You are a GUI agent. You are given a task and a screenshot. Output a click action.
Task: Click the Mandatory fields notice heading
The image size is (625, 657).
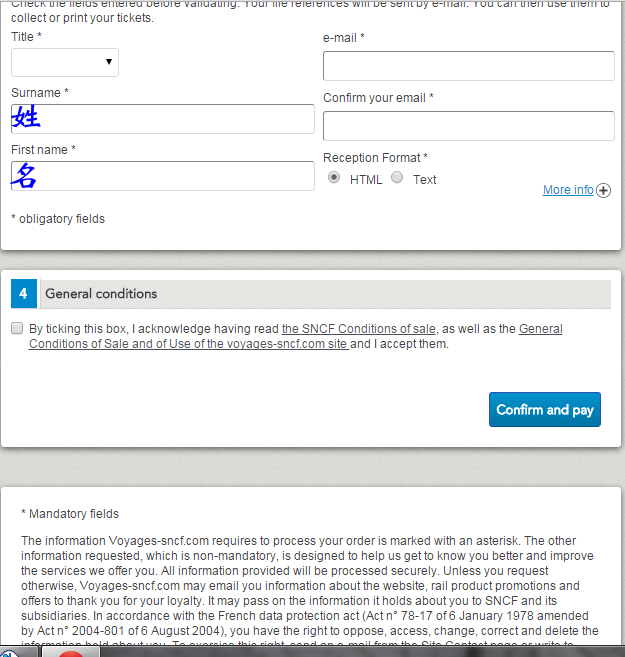point(70,514)
